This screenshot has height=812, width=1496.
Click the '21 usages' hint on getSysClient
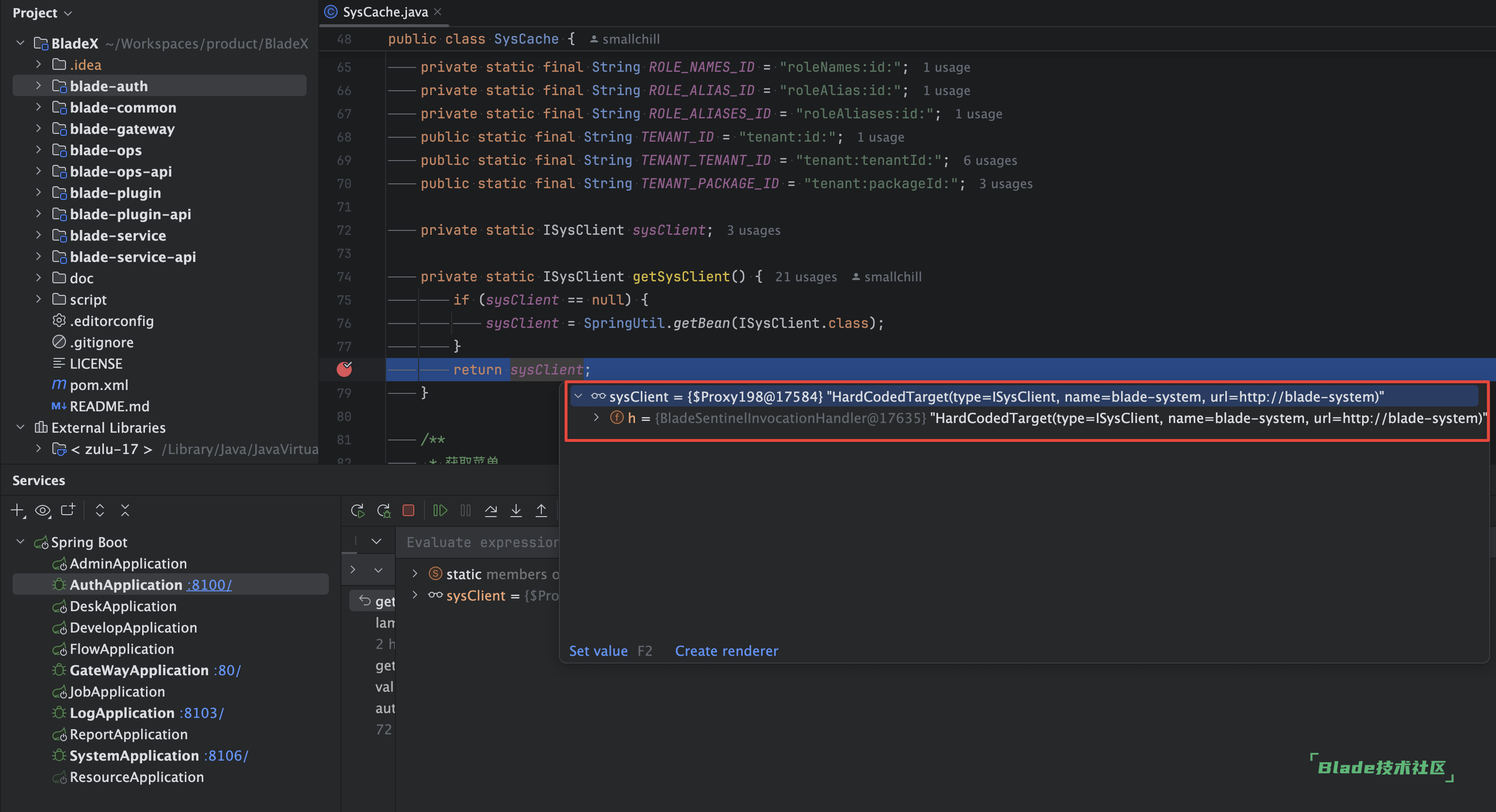tap(806, 276)
